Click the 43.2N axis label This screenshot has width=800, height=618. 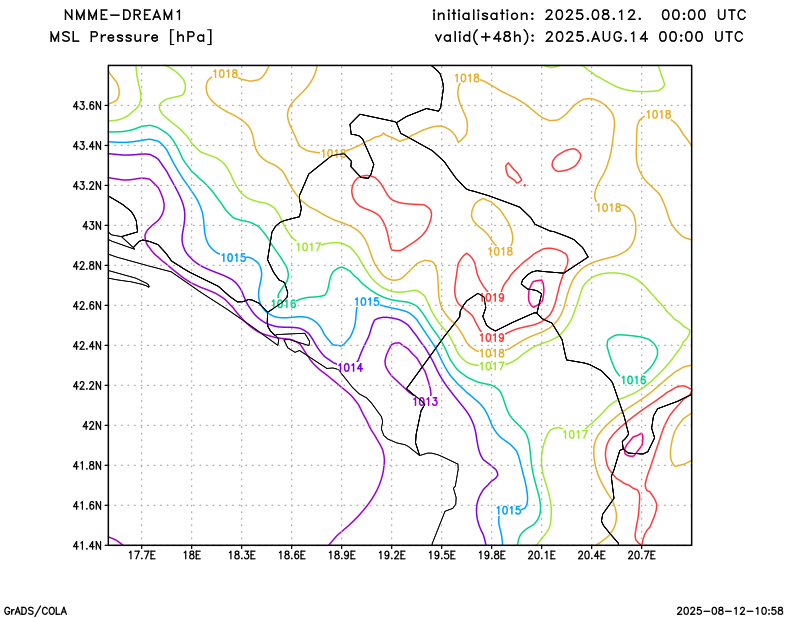[x=87, y=186]
